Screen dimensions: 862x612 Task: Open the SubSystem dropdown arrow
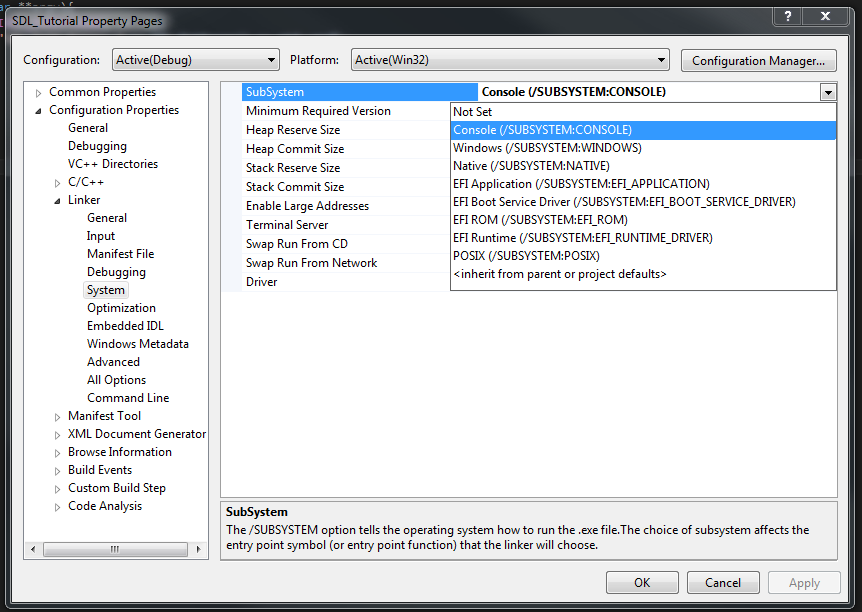tap(828, 91)
